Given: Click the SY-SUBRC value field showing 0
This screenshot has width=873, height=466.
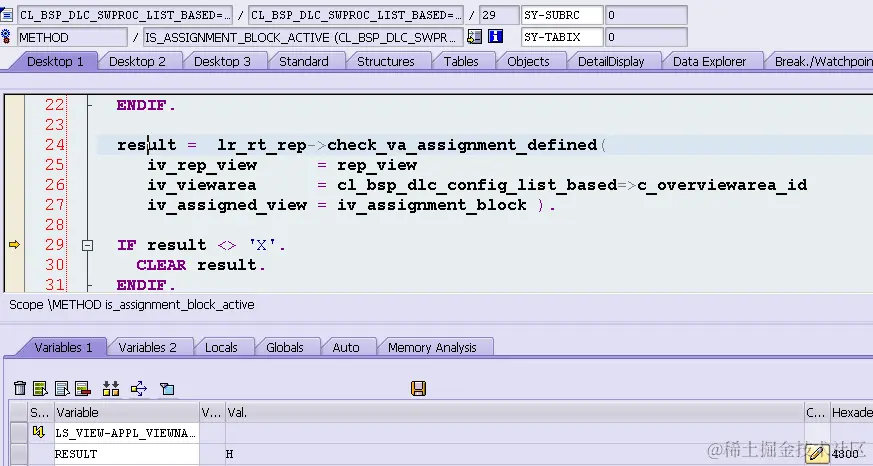Looking at the screenshot, I should click(x=646, y=15).
